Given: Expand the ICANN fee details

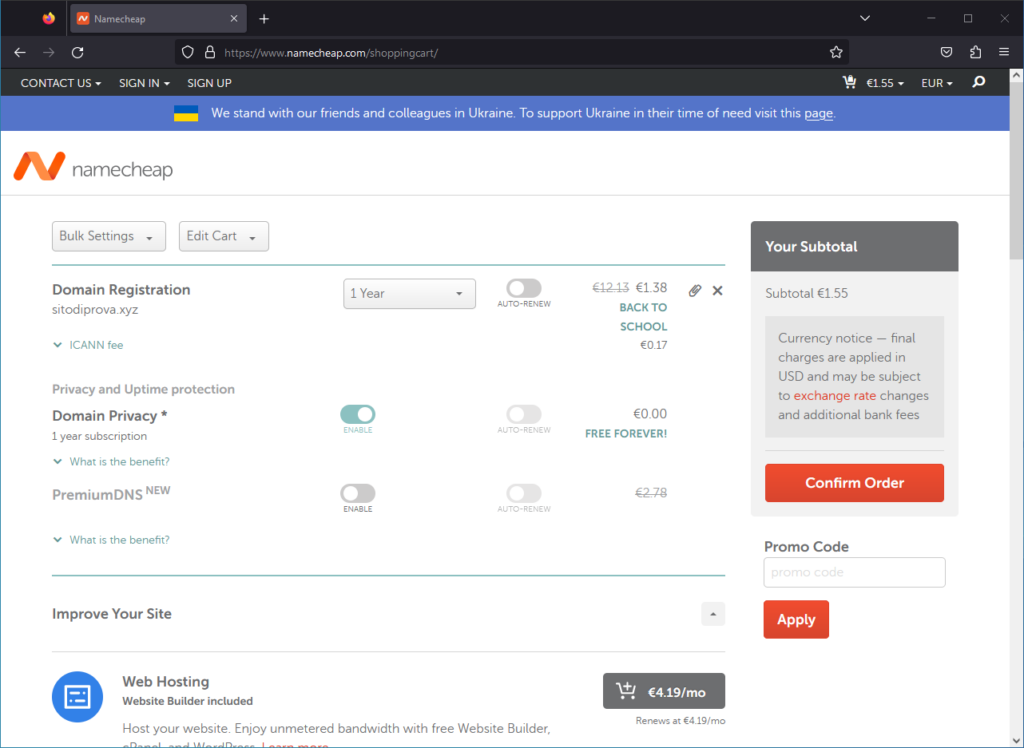Looking at the screenshot, I should pyautogui.click(x=88, y=345).
